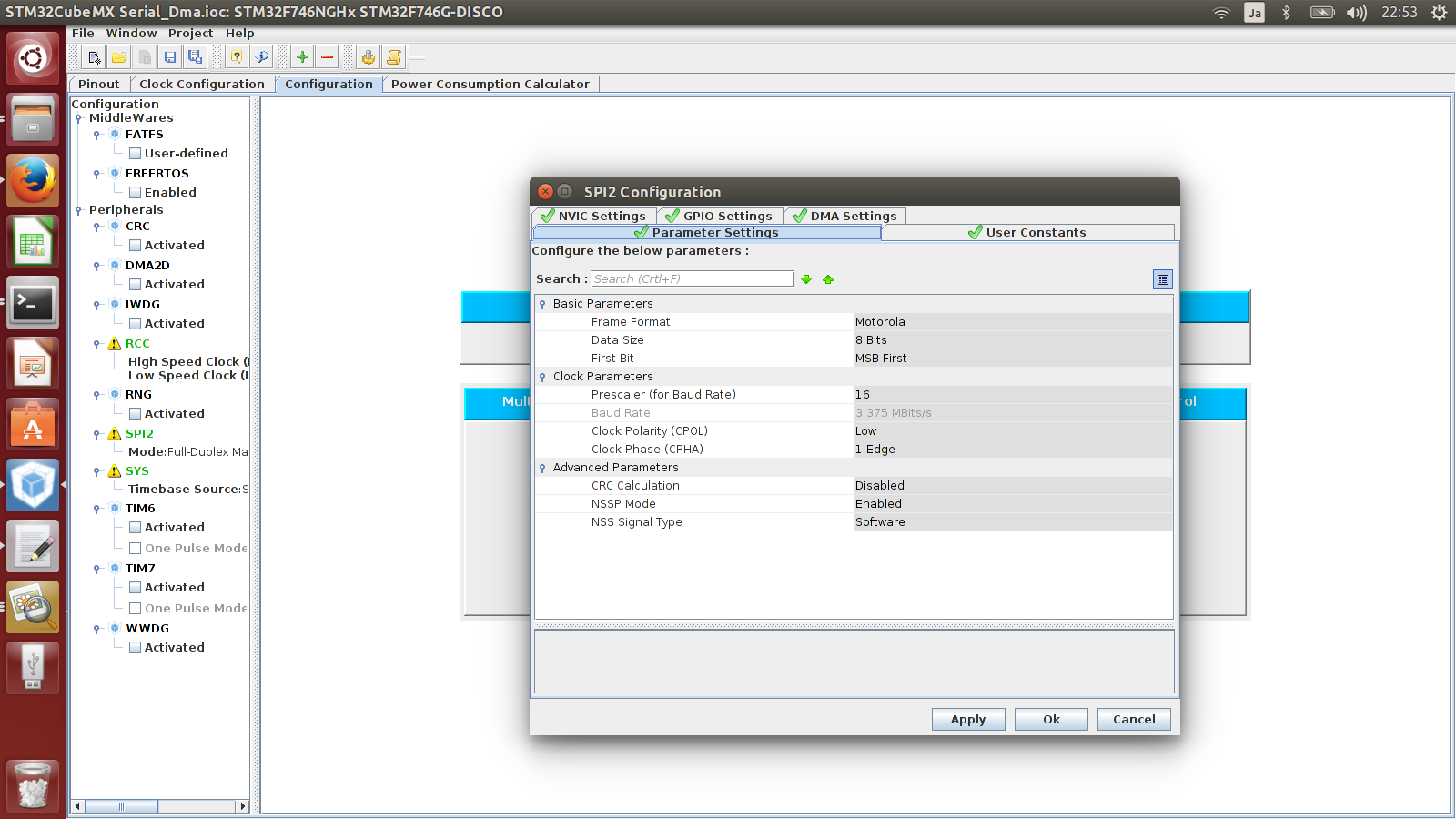This screenshot has height=819, width=1456.
Task: Click the green plus toolbar icon
Action: (302, 57)
